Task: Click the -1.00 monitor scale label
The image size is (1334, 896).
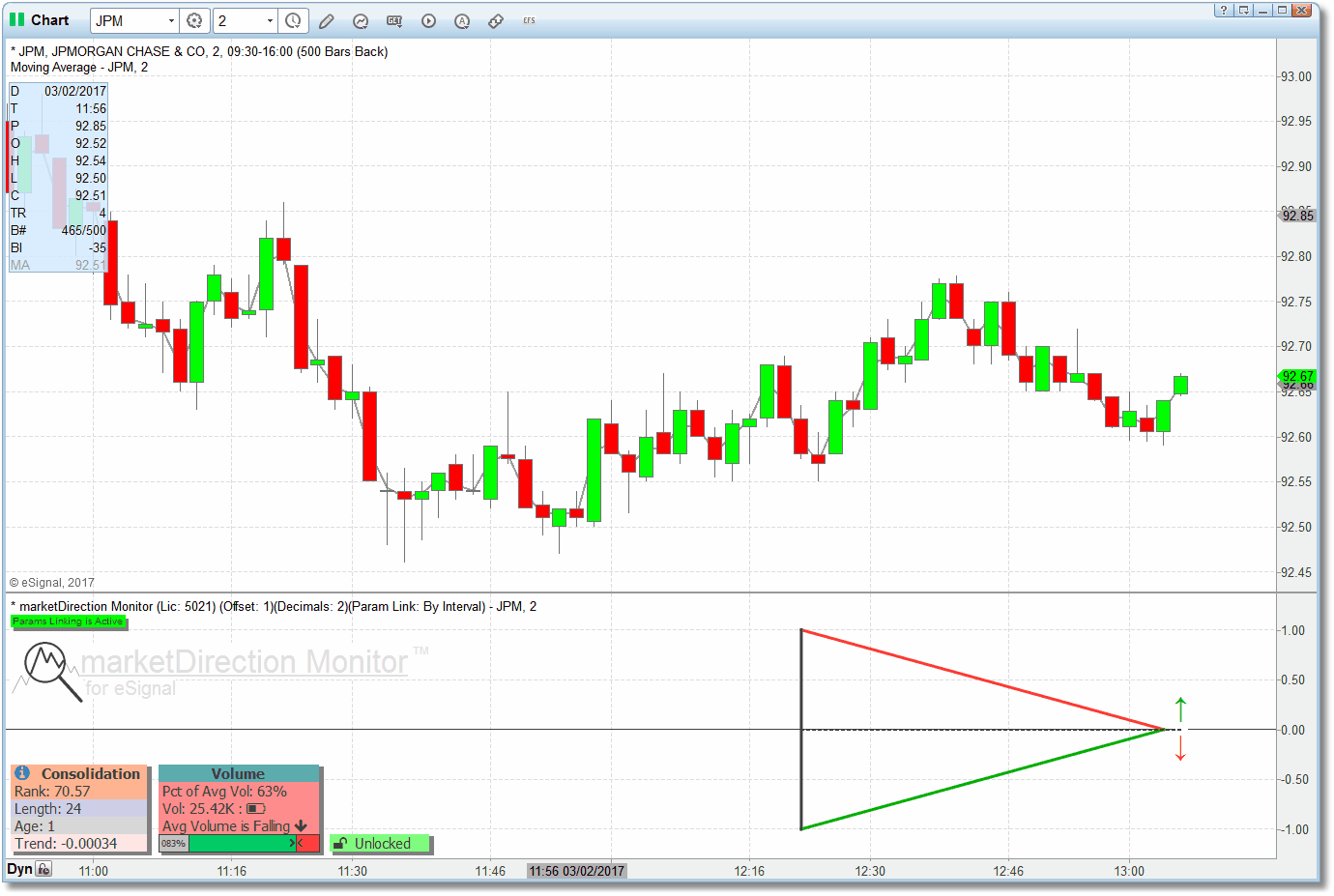Action: pyautogui.click(x=1291, y=829)
